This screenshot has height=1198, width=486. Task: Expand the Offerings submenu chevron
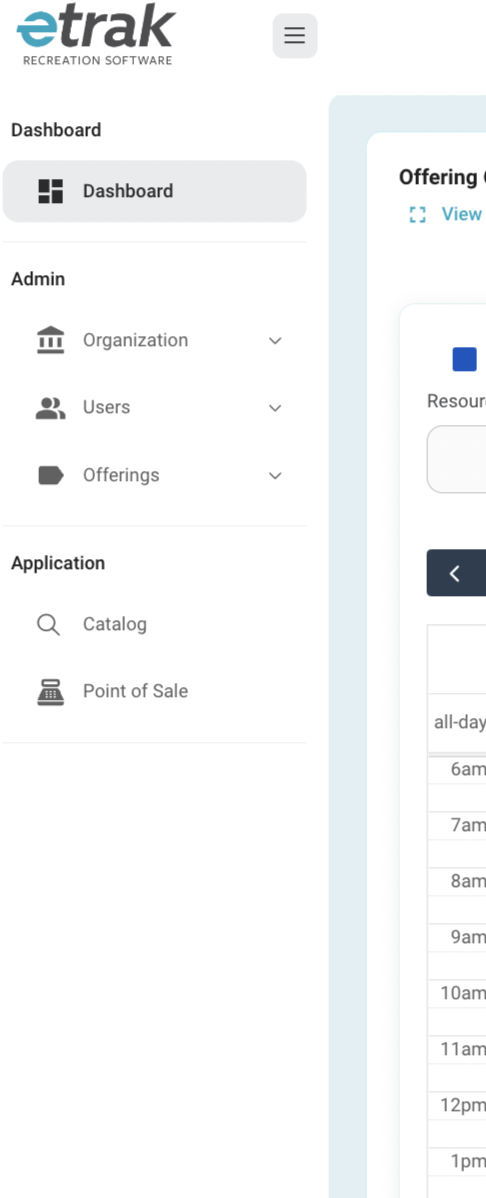click(275, 476)
